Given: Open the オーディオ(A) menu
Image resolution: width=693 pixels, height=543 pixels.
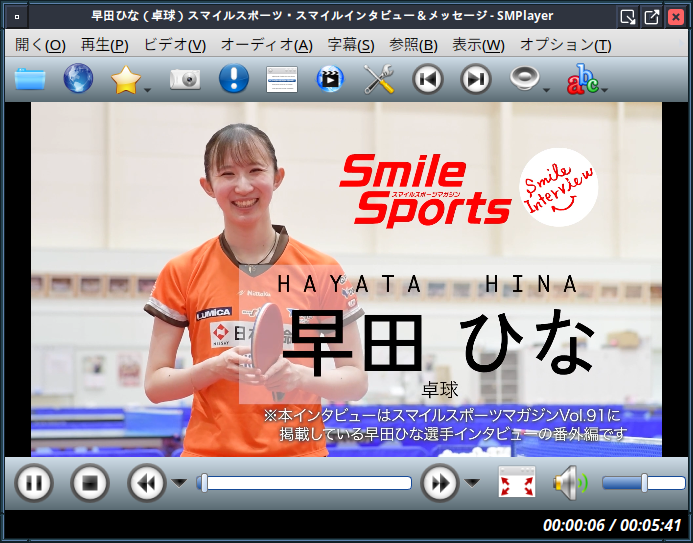Looking at the screenshot, I should (267, 45).
